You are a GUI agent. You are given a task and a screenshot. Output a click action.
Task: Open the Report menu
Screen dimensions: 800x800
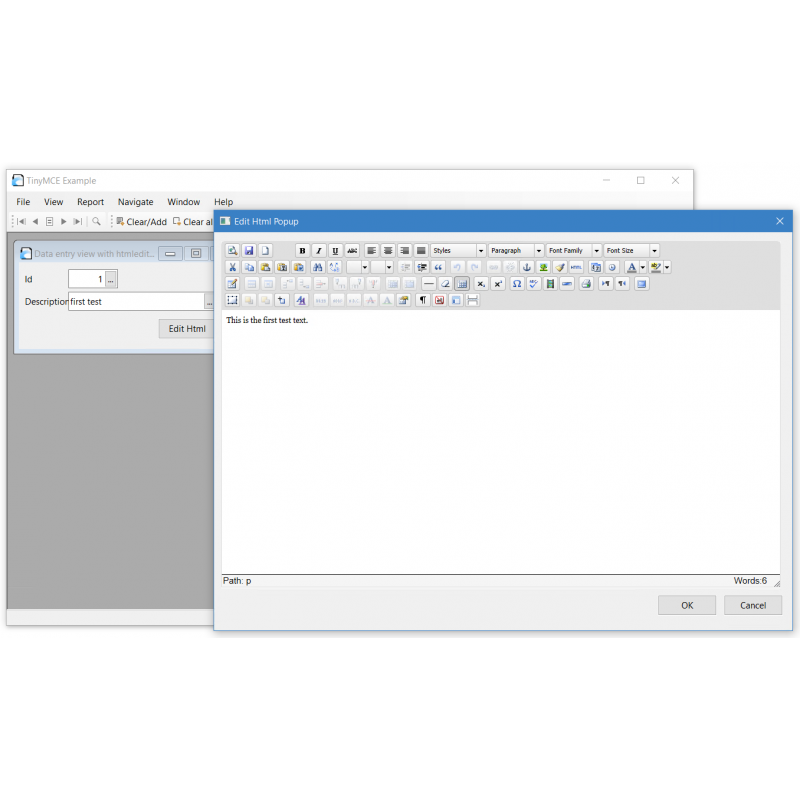click(x=90, y=201)
